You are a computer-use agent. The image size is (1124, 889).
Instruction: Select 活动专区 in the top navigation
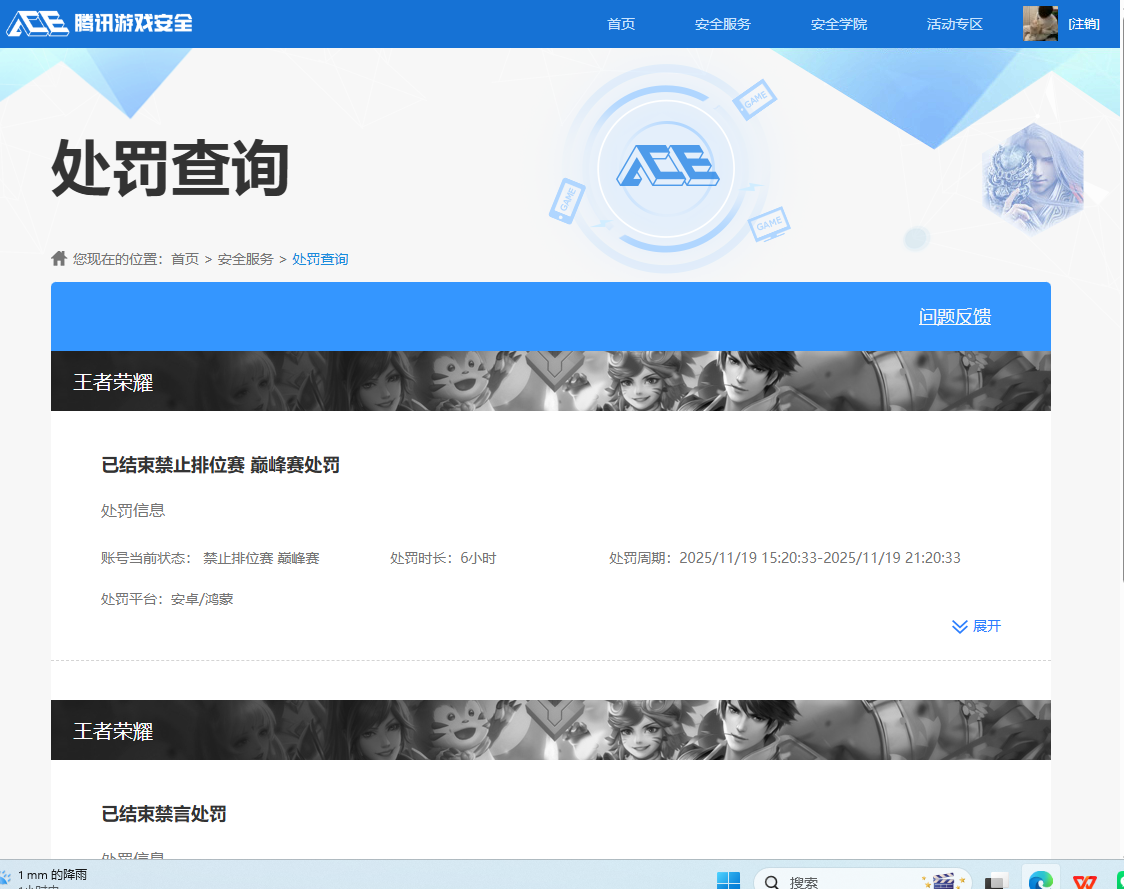click(x=954, y=24)
